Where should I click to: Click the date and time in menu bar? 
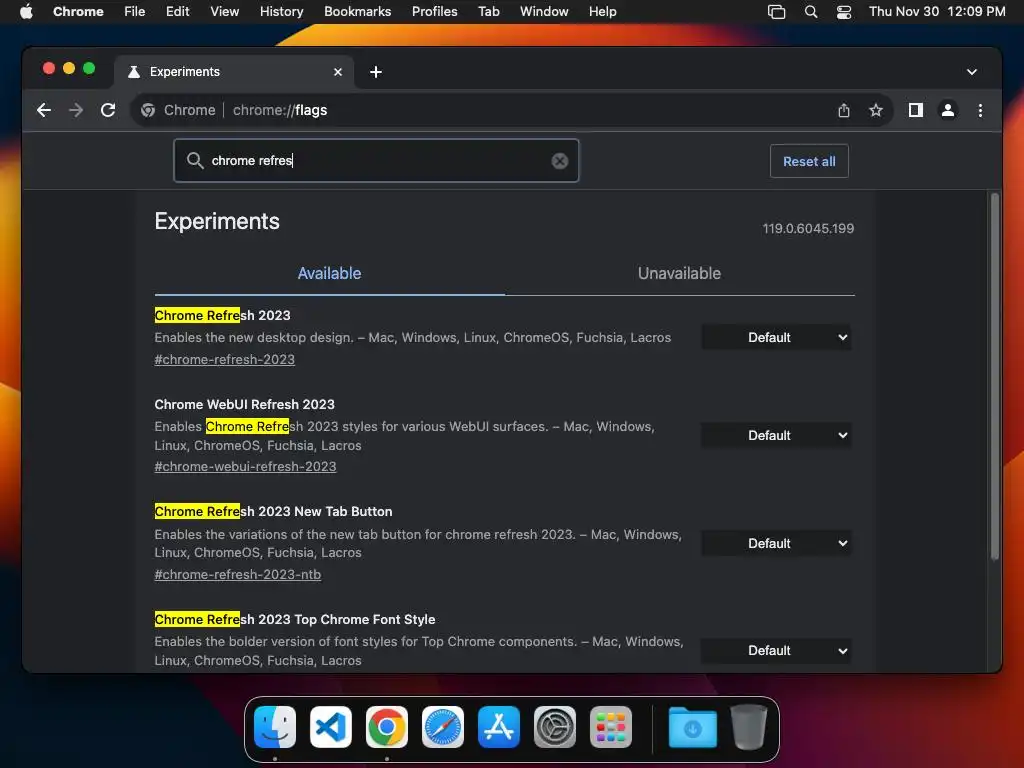[937, 12]
